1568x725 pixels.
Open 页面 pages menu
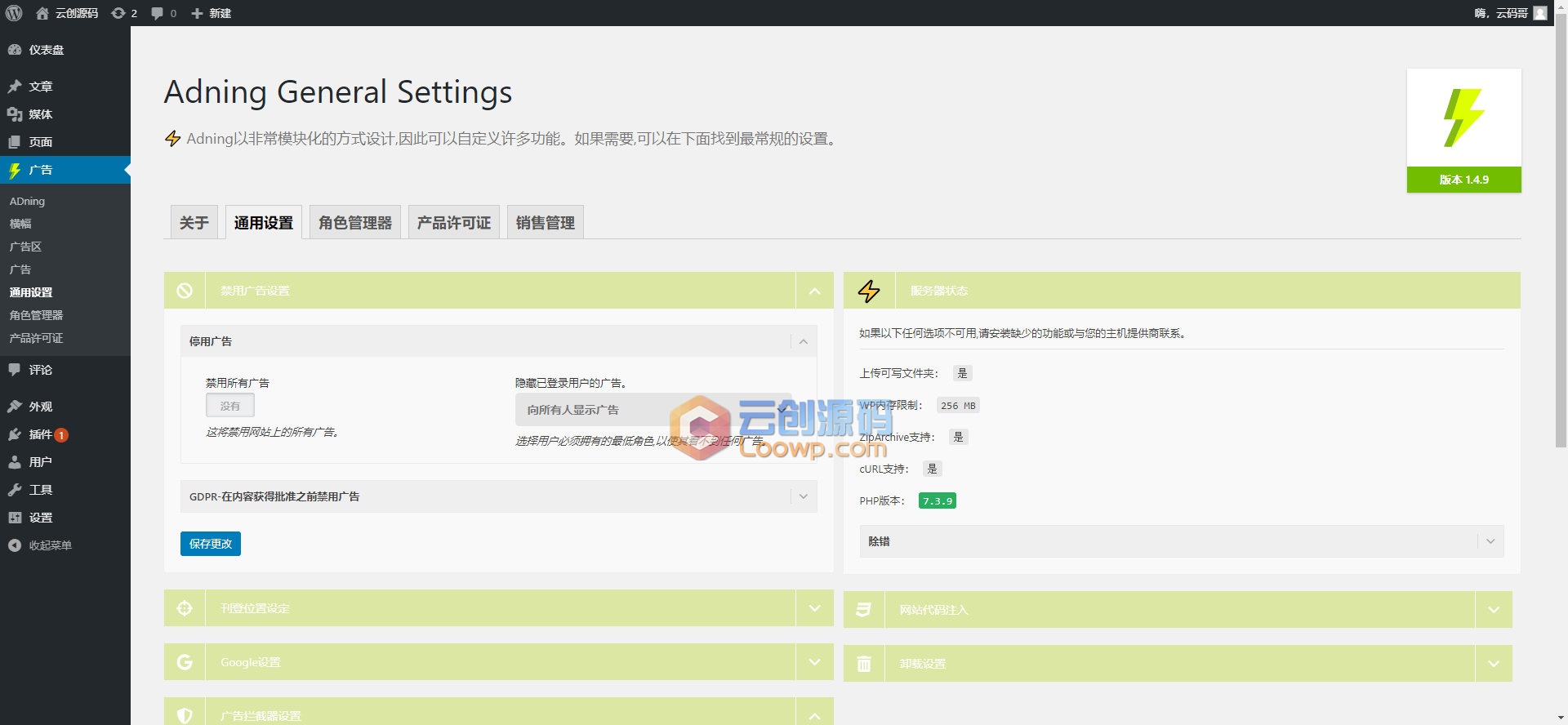tap(65, 142)
